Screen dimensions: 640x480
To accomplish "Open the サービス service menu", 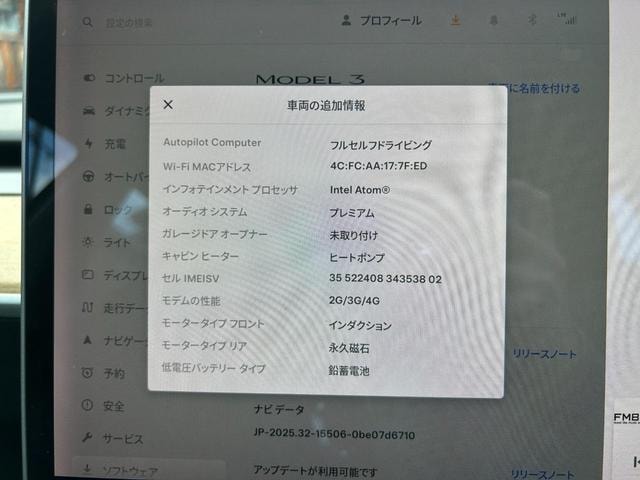I will tap(123, 439).
